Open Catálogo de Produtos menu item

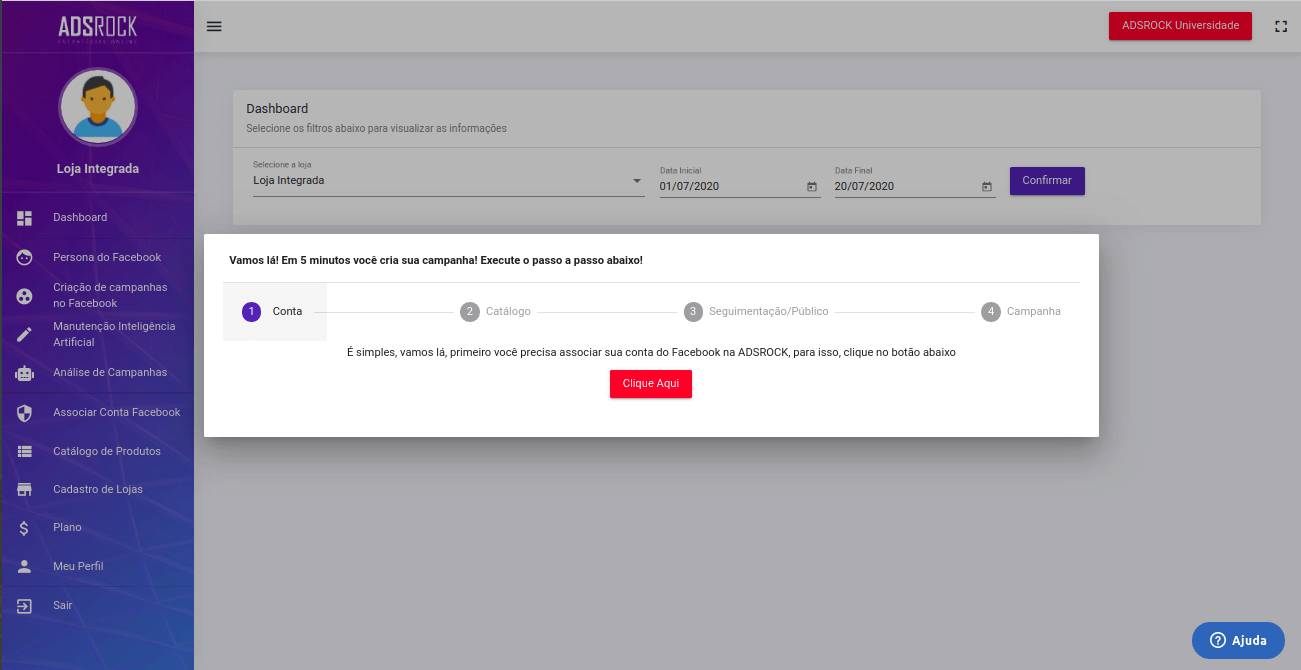coord(106,451)
